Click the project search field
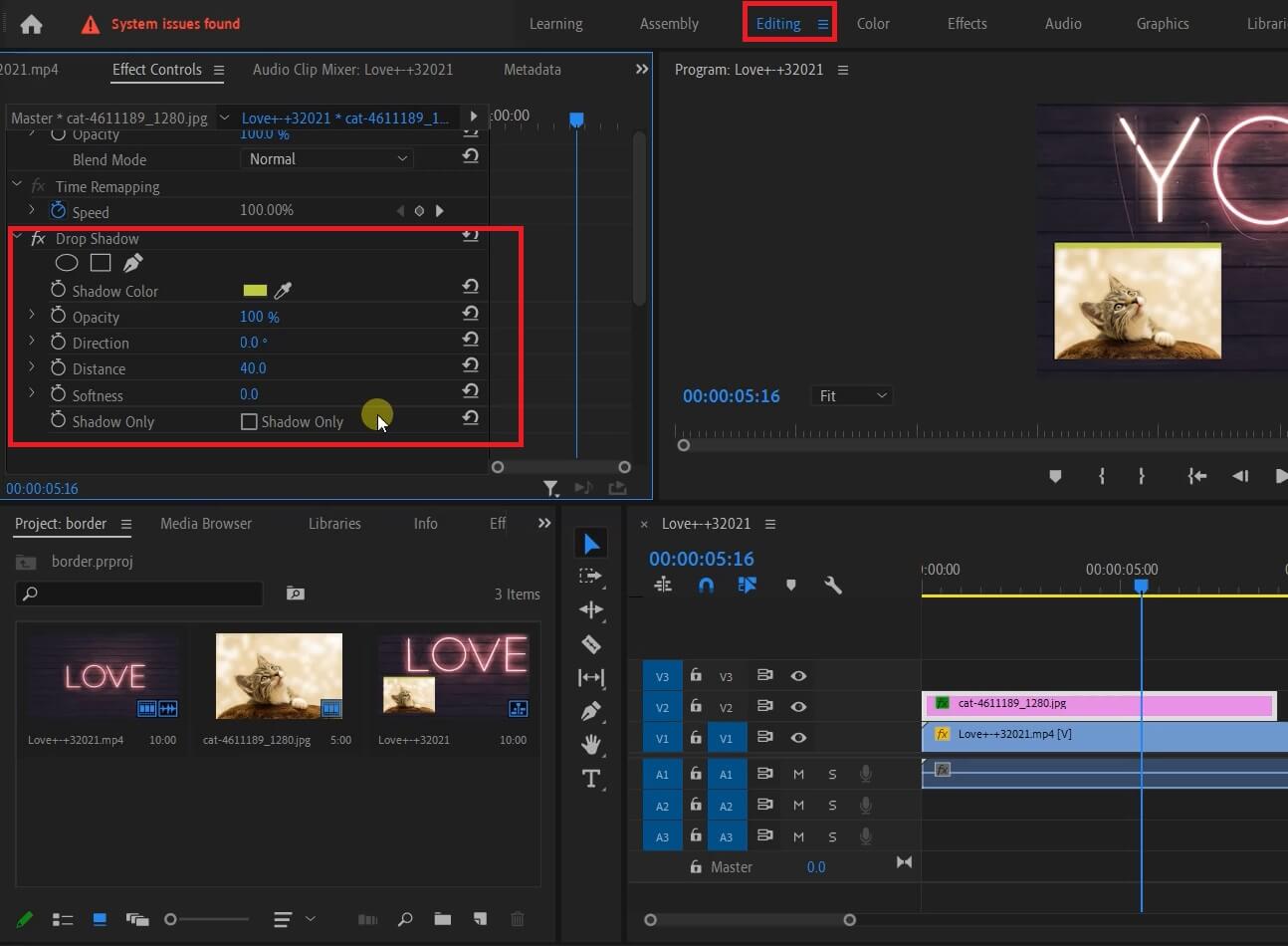 tap(139, 593)
